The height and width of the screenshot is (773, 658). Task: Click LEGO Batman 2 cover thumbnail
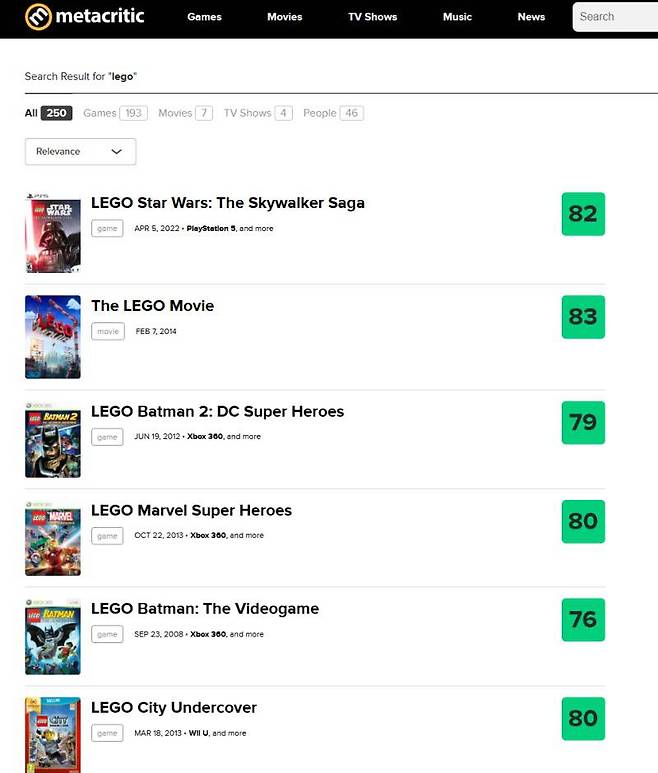(x=52, y=440)
